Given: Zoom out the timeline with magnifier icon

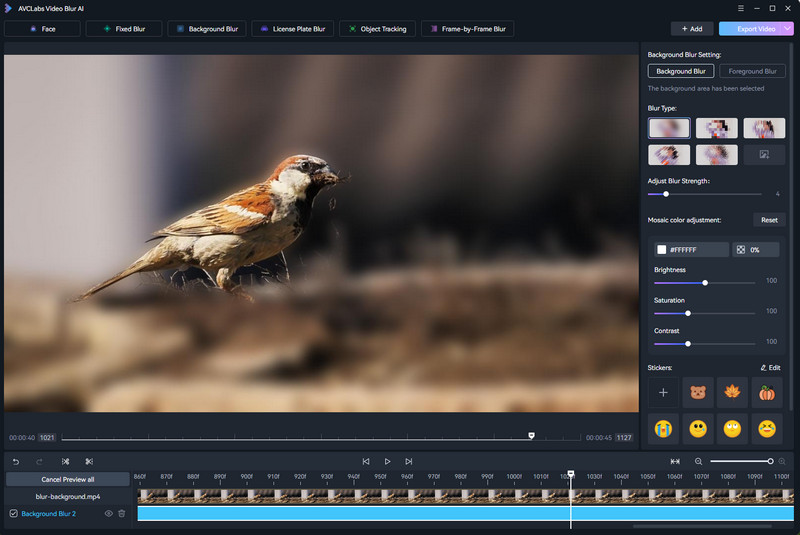Looking at the screenshot, I should (698, 462).
